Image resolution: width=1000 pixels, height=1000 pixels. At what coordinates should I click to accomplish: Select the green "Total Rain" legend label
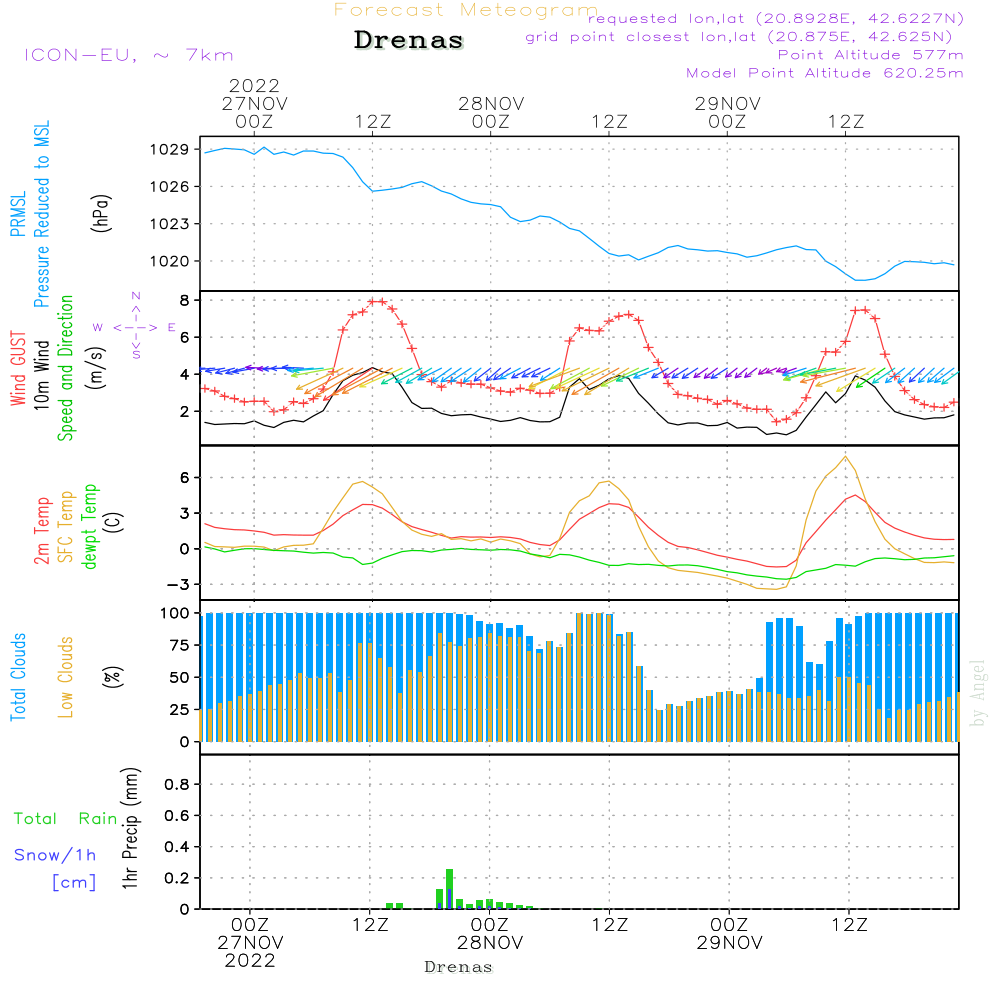(65, 819)
